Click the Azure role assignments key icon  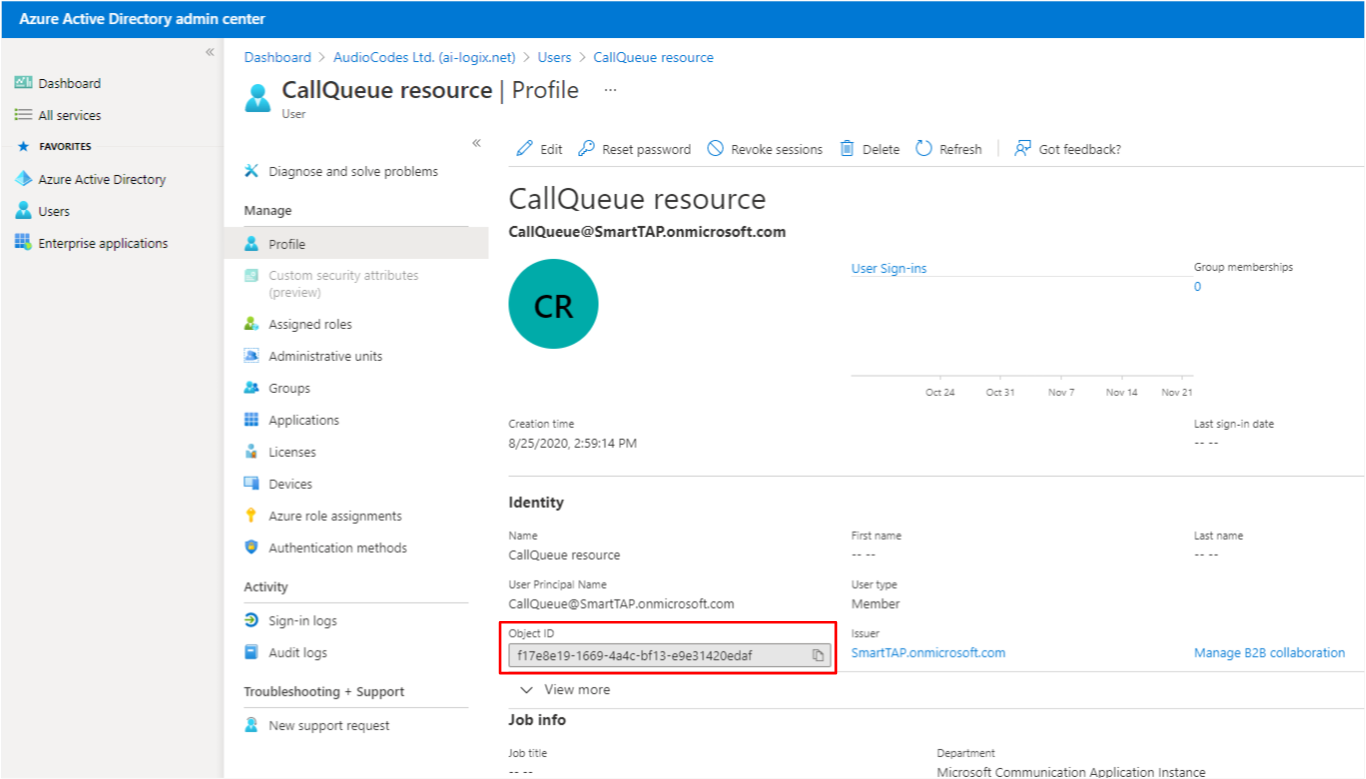click(x=252, y=516)
